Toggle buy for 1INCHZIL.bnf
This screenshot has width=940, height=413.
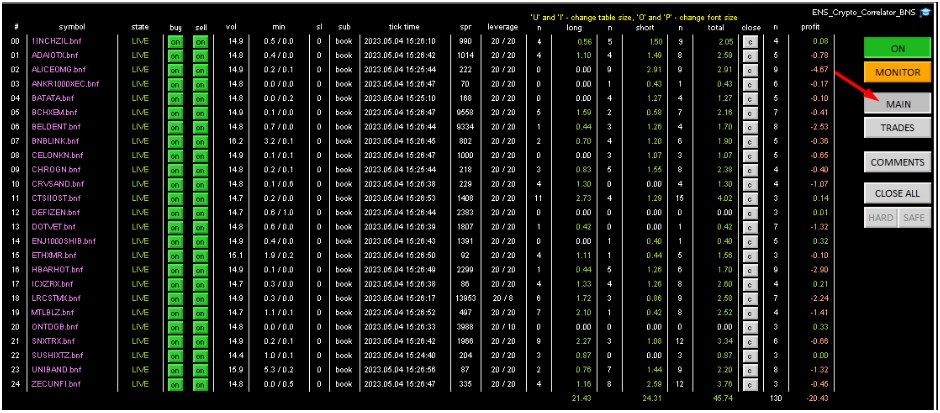point(175,41)
